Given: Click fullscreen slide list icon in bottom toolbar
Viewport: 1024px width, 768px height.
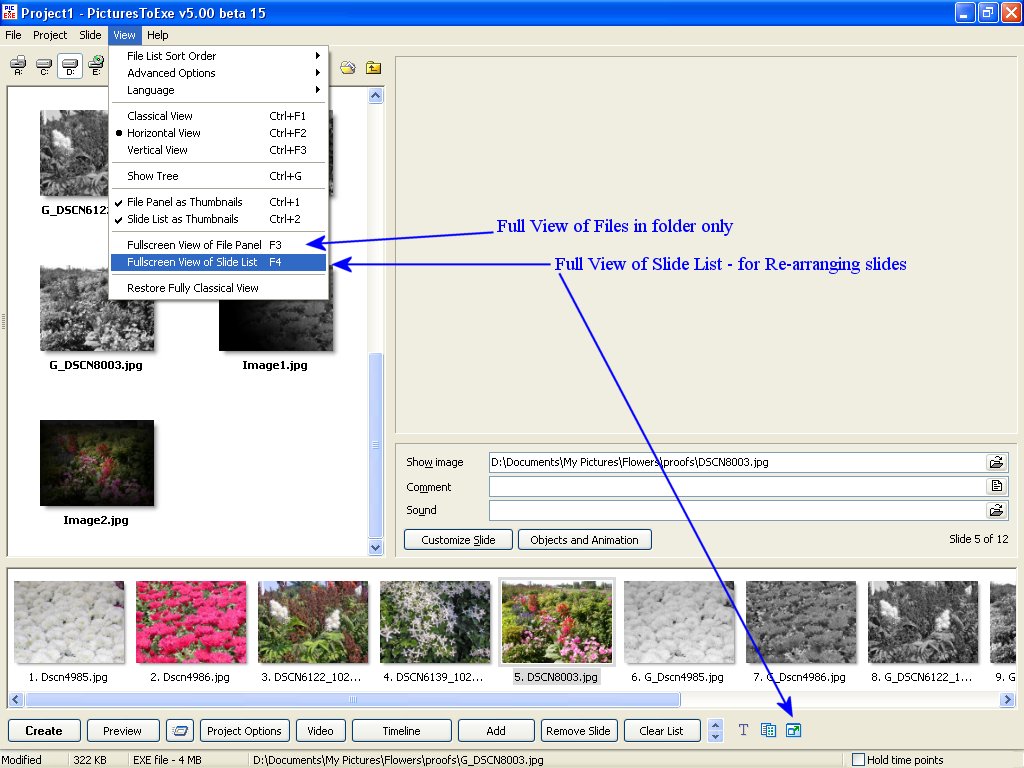Looking at the screenshot, I should (x=793, y=730).
